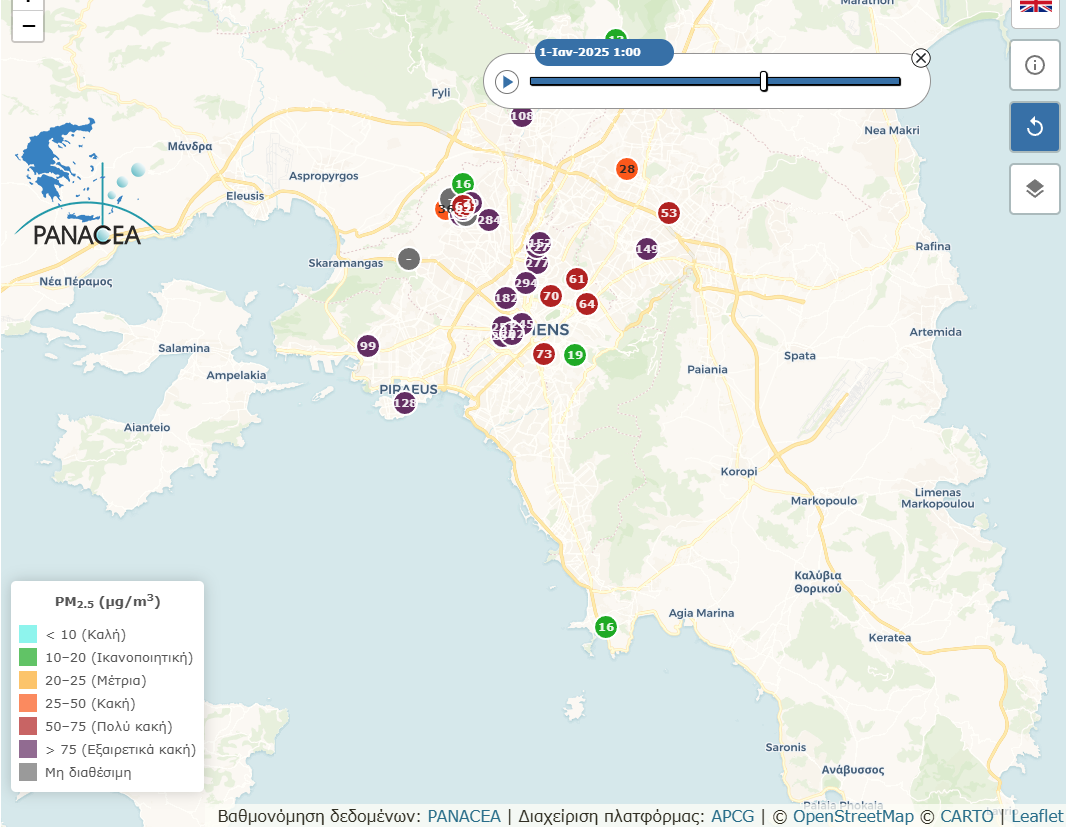Open the PANACEA attribution link
Viewport: 1066px width, 829px height.
point(464,816)
